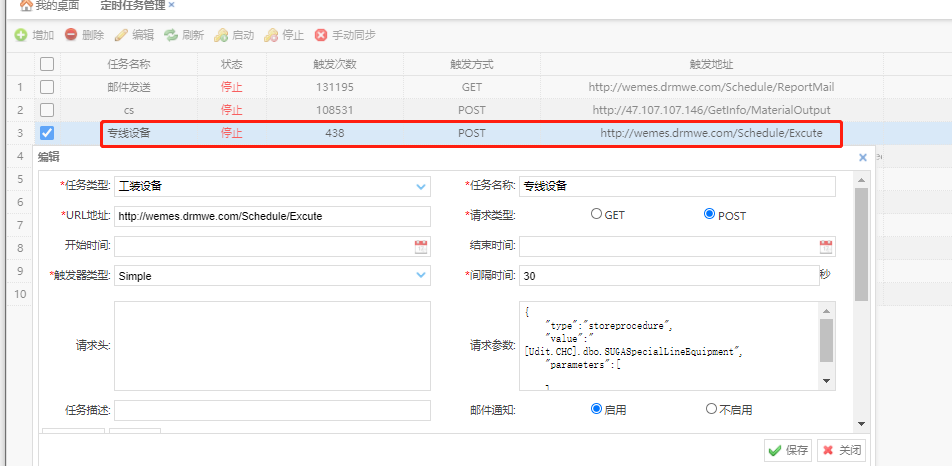Click the Start (启动) icon
This screenshot has width=952, height=466.
point(221,35)
